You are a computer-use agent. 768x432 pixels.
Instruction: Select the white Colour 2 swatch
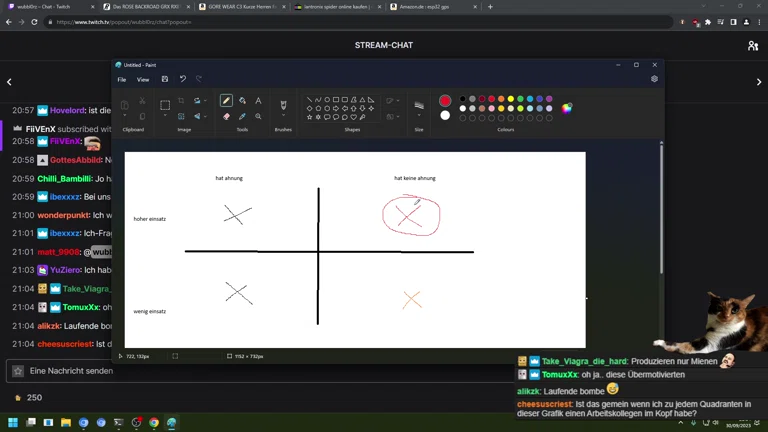(445, 115)
